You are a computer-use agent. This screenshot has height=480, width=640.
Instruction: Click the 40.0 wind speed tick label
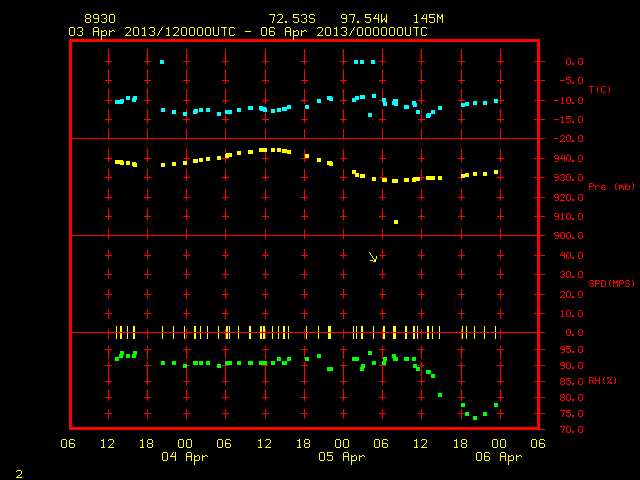point(571,256)
